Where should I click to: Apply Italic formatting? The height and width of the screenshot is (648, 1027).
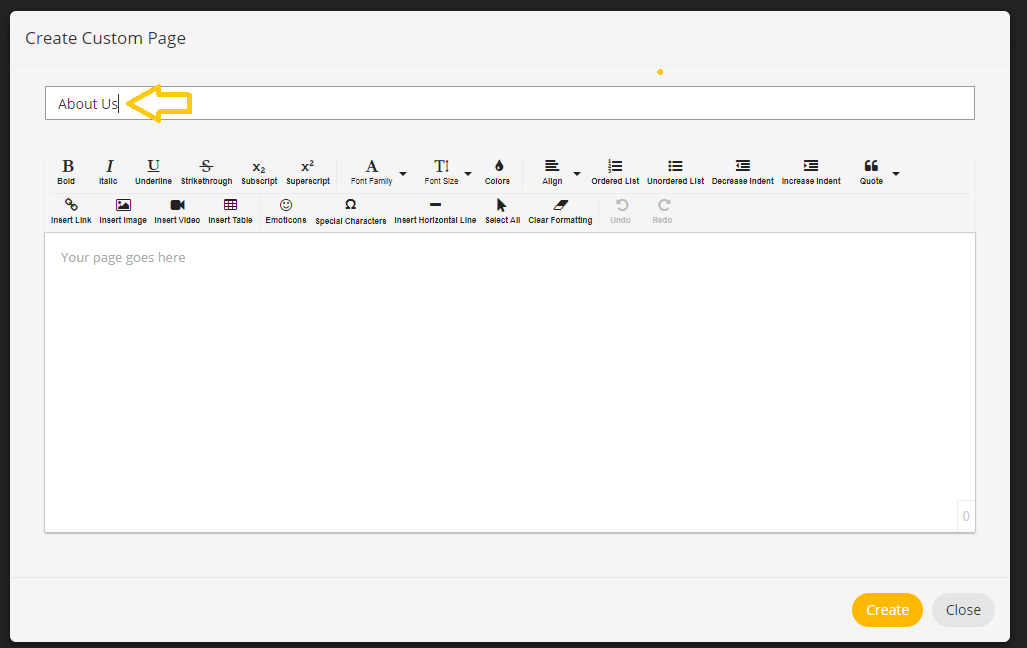(109, 172)
